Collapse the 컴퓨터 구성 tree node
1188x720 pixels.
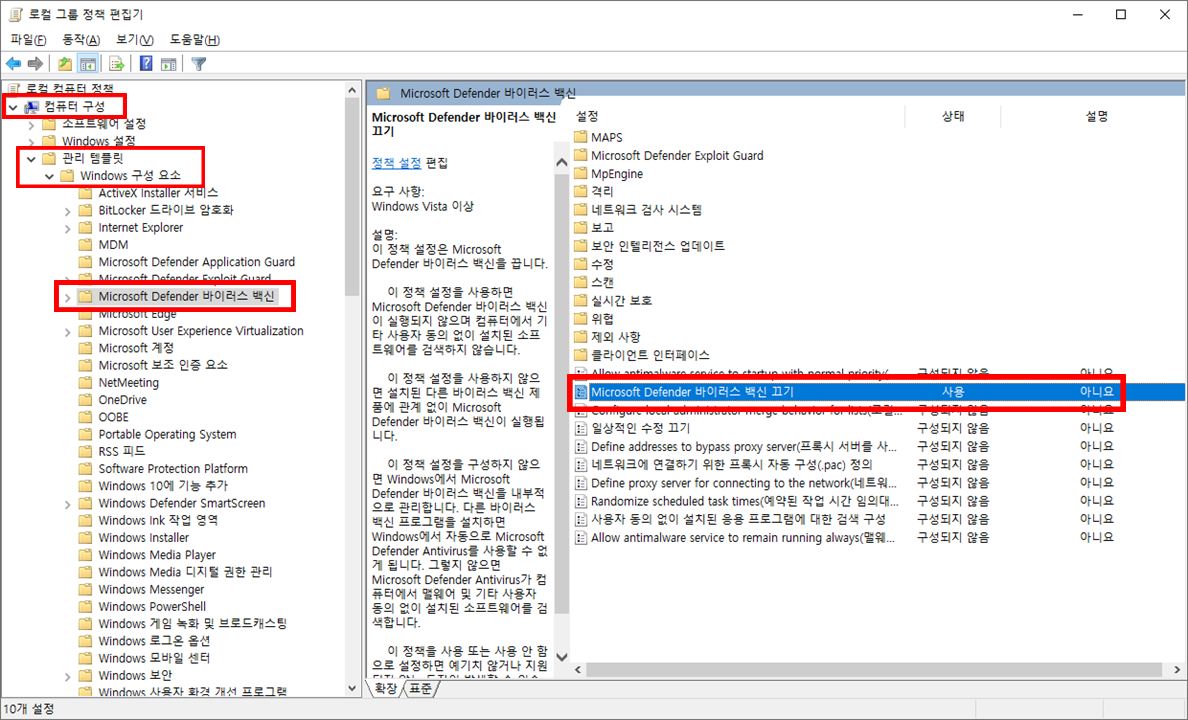12,107
